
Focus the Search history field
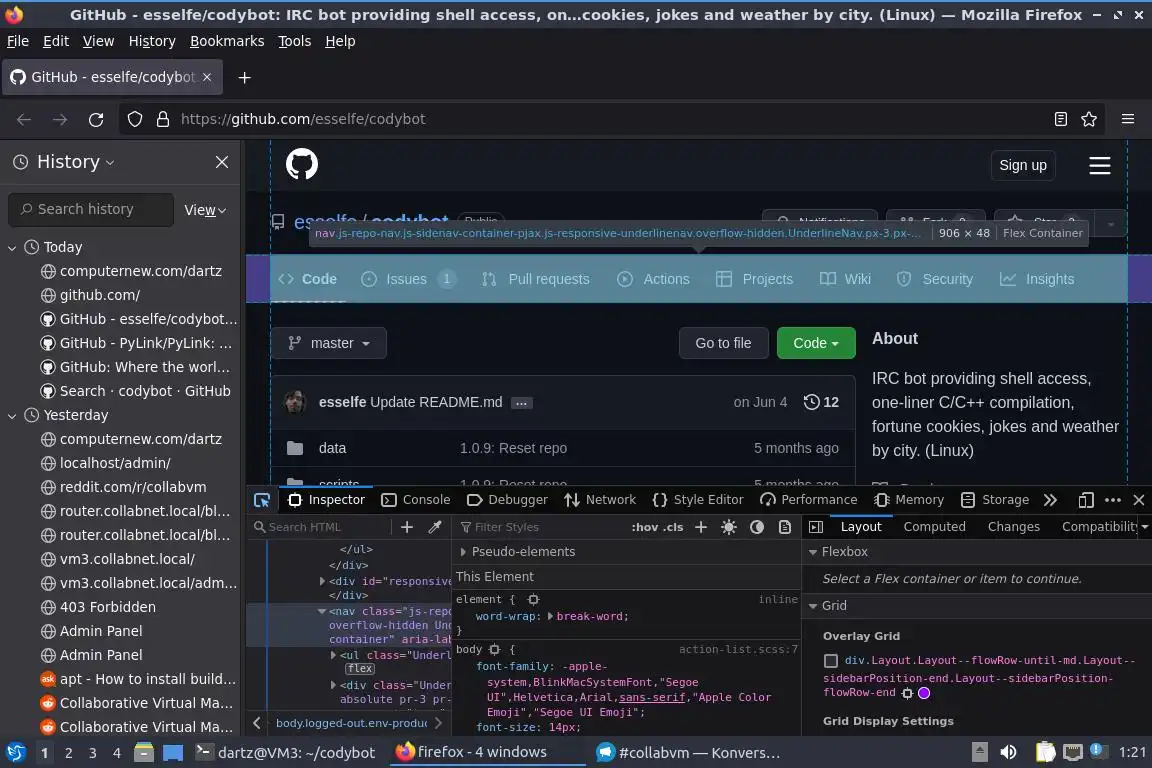(91, 209)
